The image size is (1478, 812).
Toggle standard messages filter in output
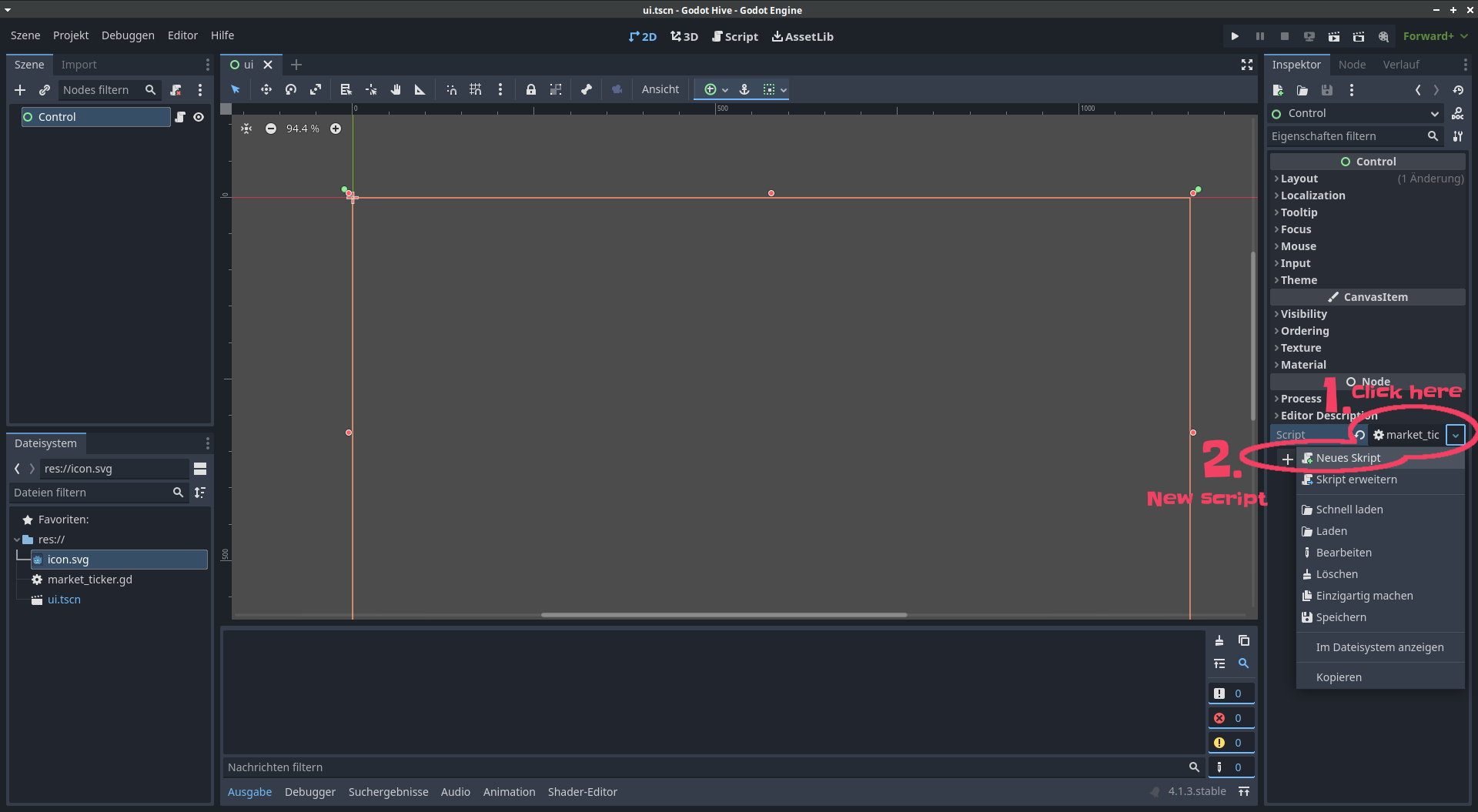pyautogui.click(x=1230, y=693)
